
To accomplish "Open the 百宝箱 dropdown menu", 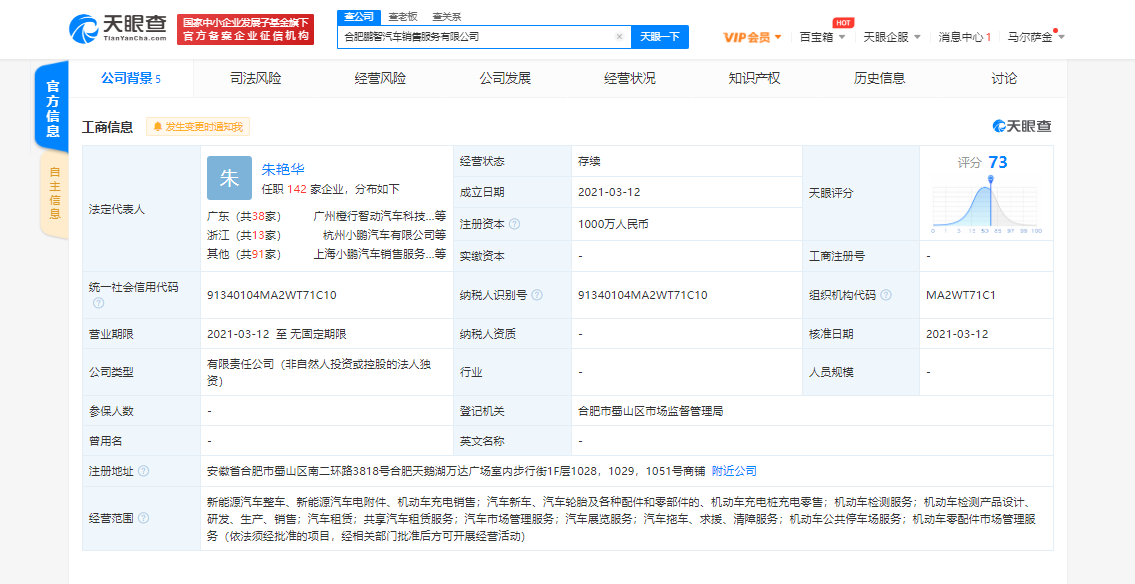I will click(822, 37).
